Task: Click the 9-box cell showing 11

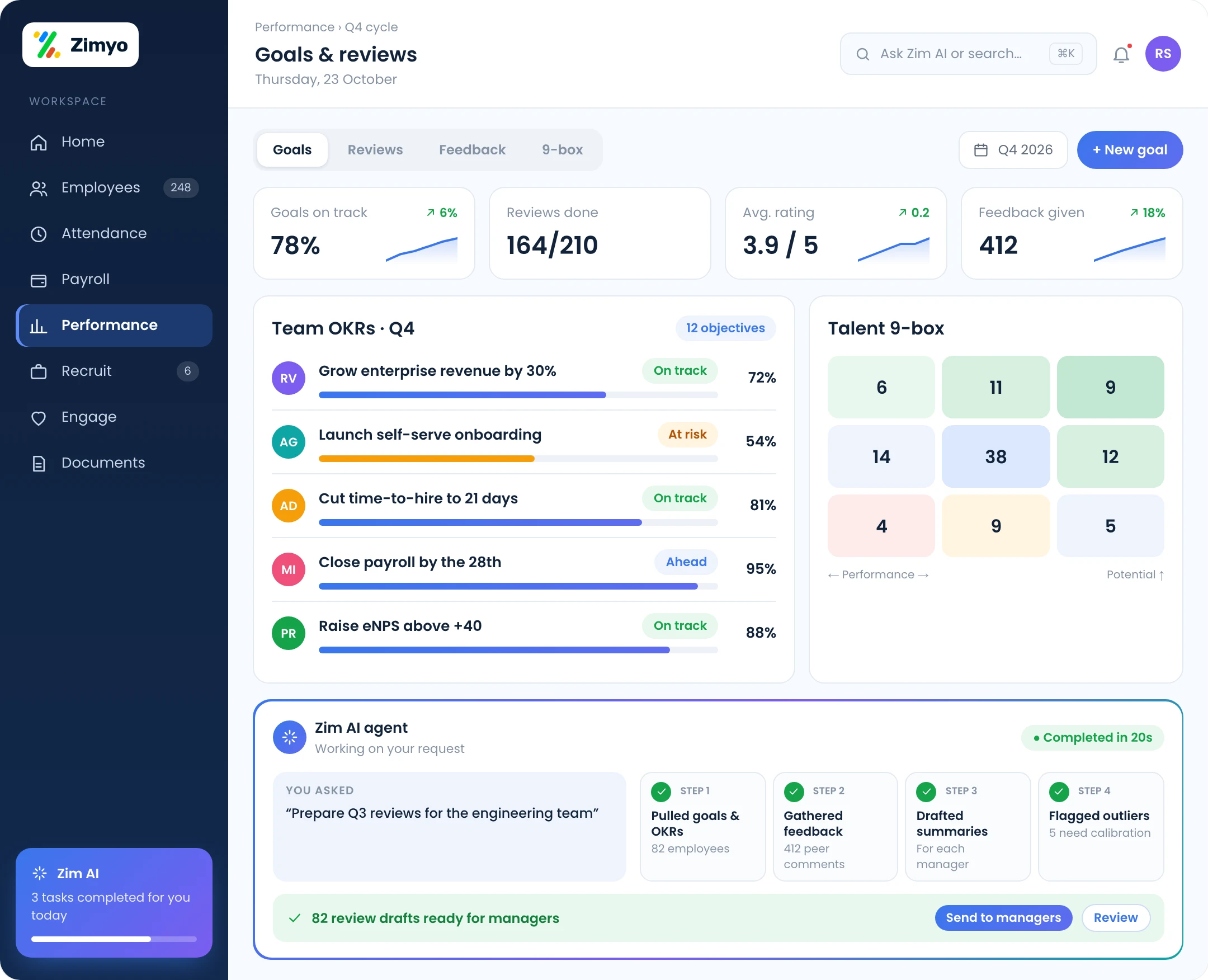Action: click(995, 387)
